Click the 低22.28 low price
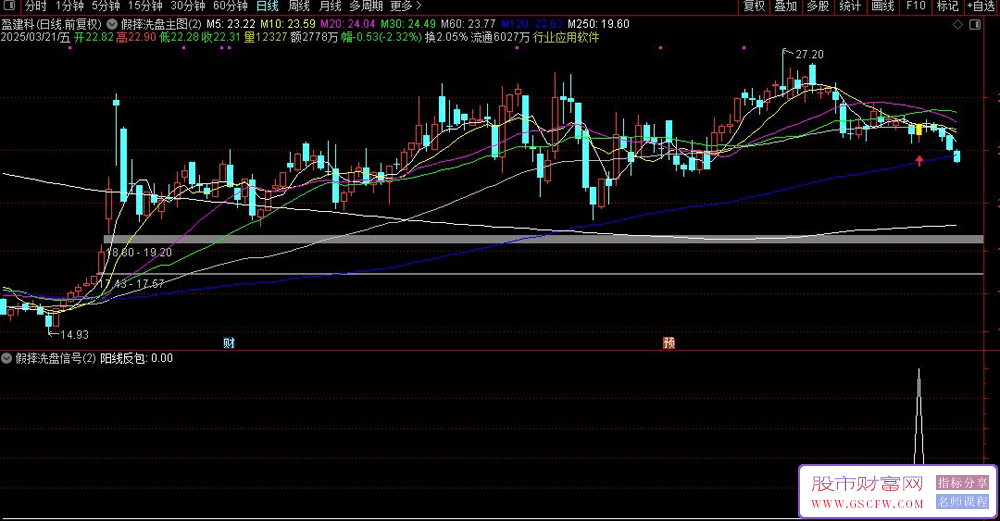This screenshot has width=1000, height=521. coord(179,38)
